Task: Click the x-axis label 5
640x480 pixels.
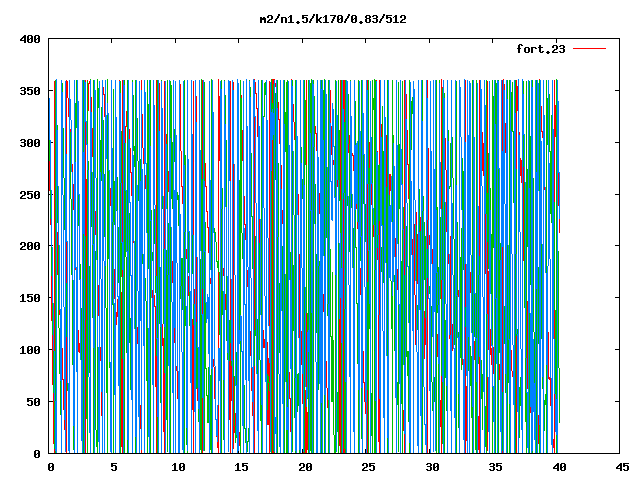Action: [x=114, y=467]
